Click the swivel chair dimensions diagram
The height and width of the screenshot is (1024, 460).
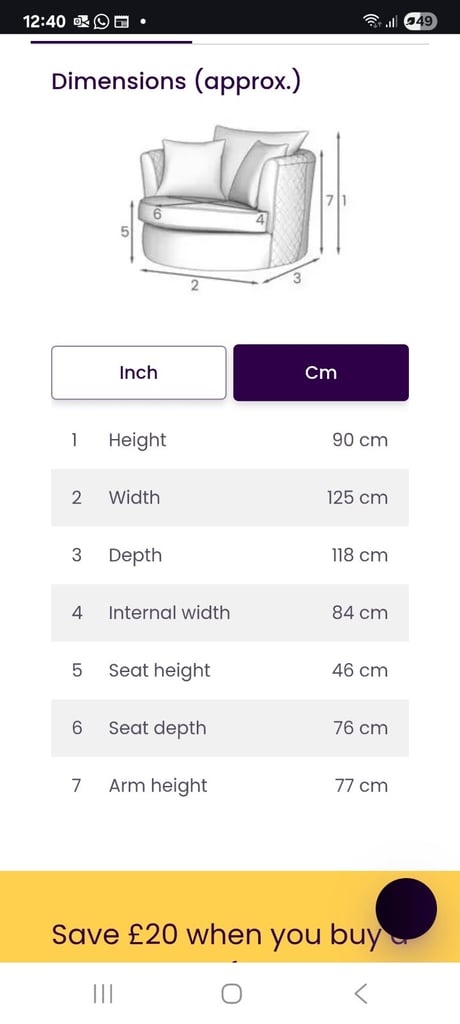pyautogui.click(x=234, y=208)
